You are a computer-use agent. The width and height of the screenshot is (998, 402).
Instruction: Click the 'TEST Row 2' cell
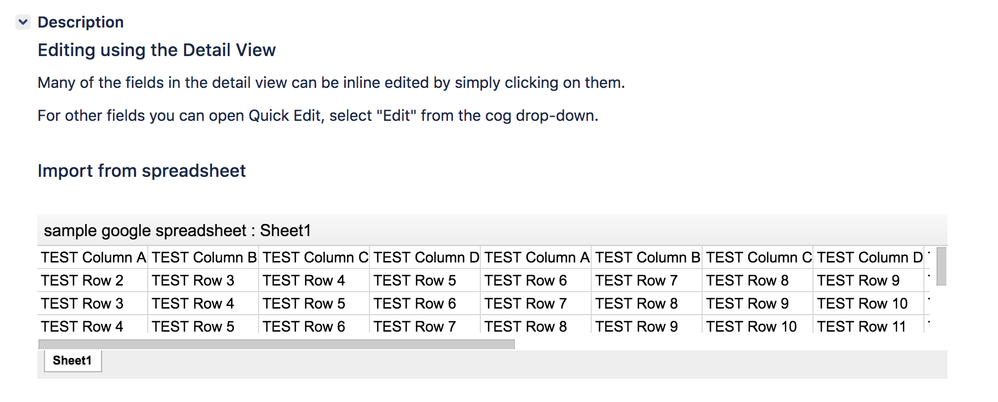click(83, 281)
